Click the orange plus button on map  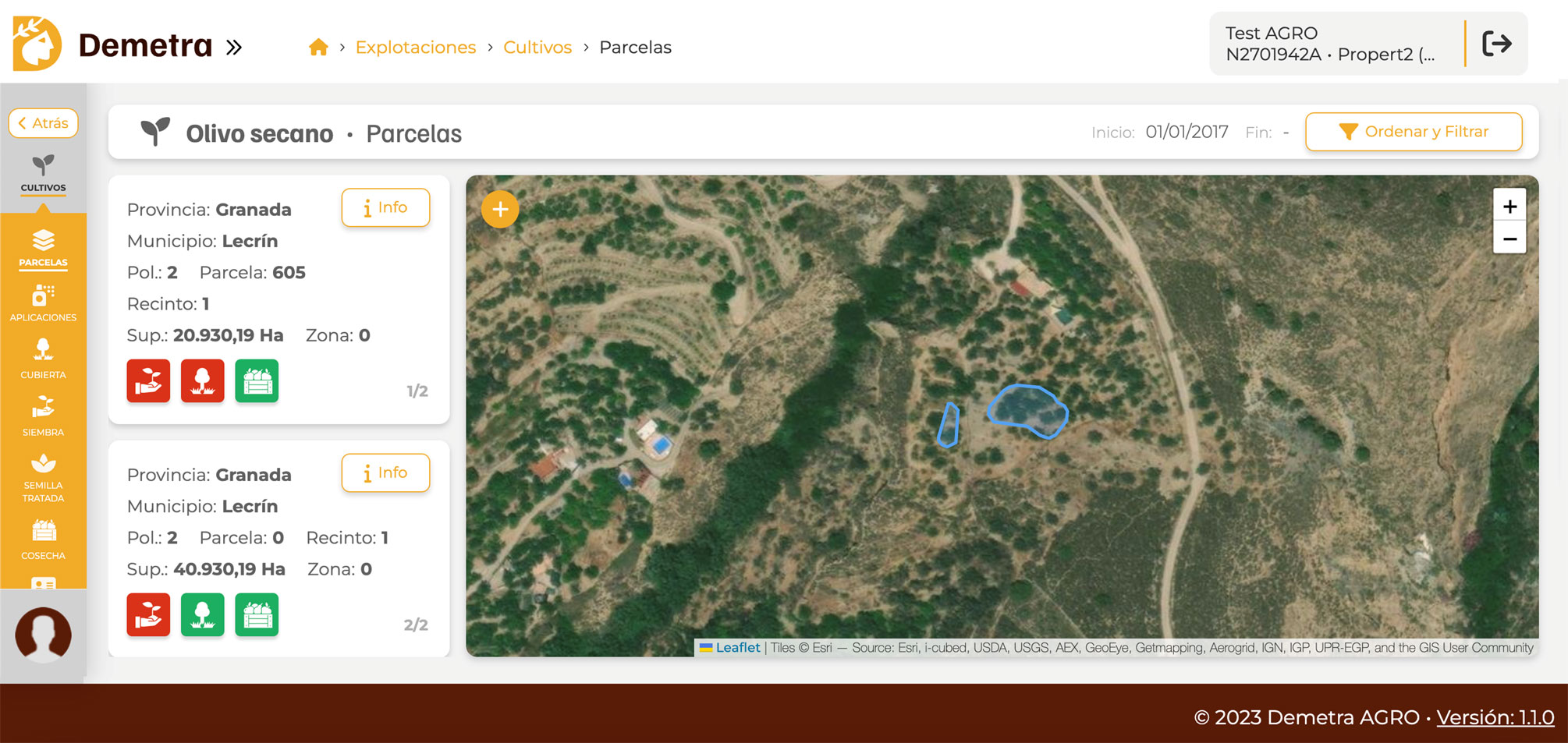500,210
